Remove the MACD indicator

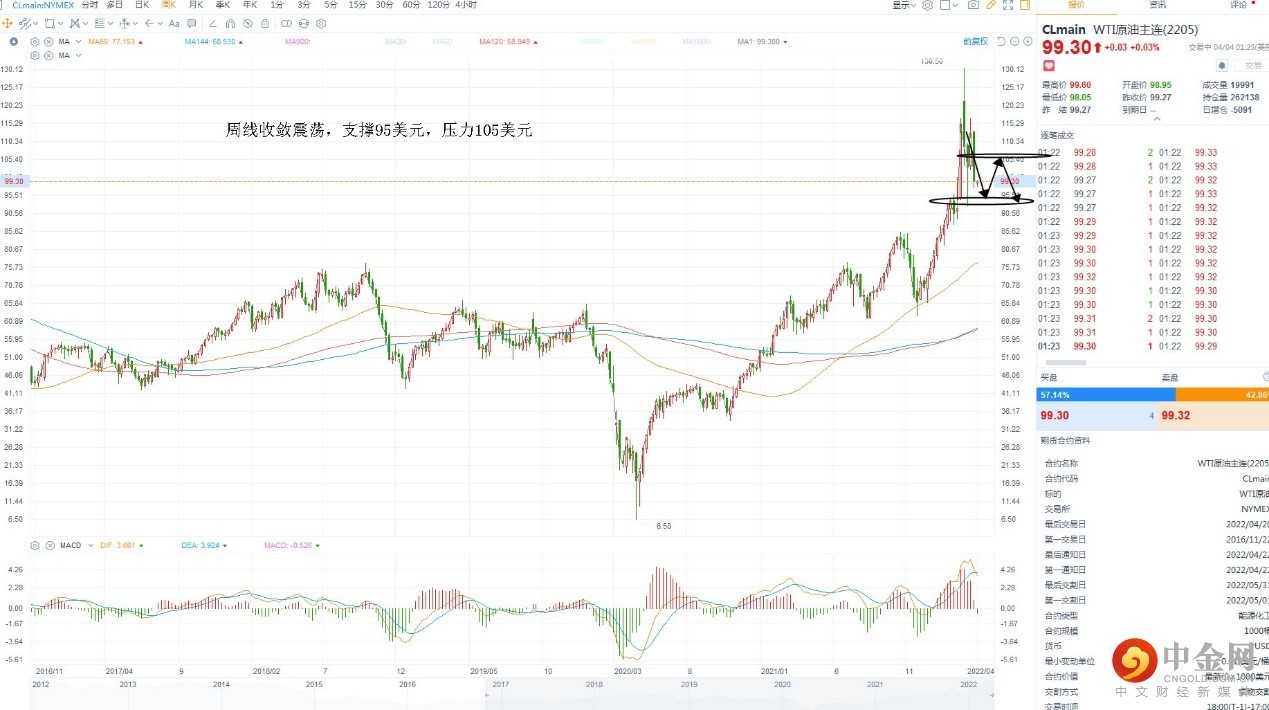tap(50, 545)
